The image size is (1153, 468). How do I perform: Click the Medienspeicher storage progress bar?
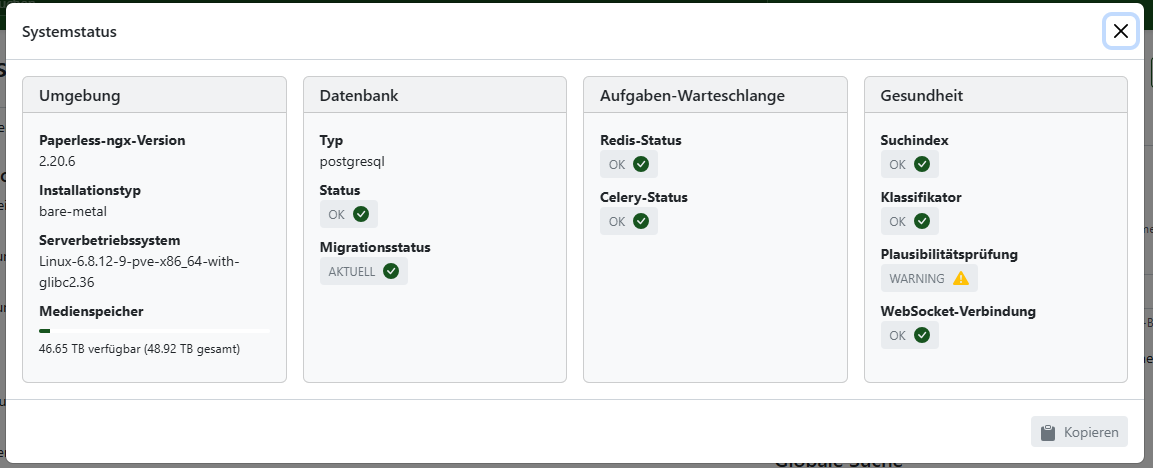(x=154, y=330)
